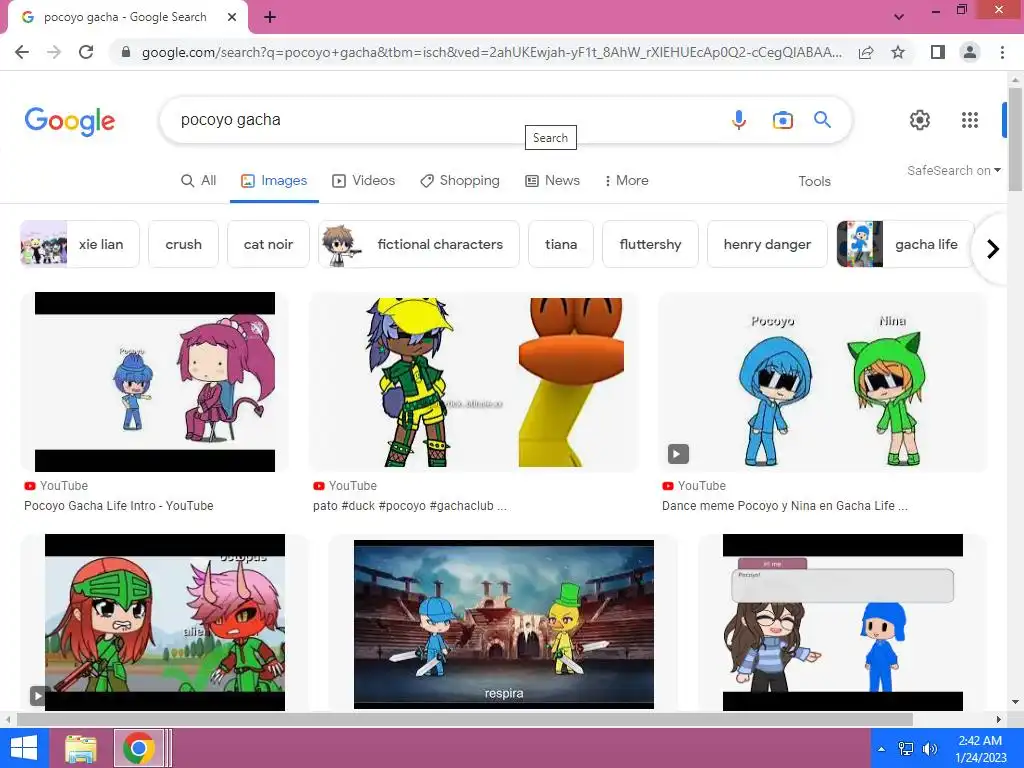The image size is (1024, 768).
Task: Reload the current page
Action: (x=86, y=52)
